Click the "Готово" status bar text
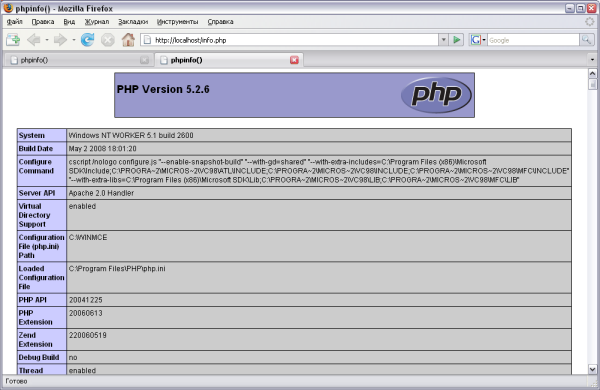Screen dimensions: 600x390 coord(16,381)
